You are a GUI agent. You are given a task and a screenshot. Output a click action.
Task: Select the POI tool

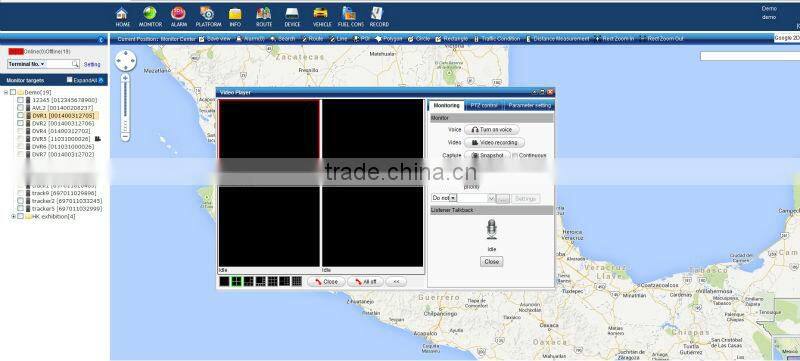[x=362, y=39]
